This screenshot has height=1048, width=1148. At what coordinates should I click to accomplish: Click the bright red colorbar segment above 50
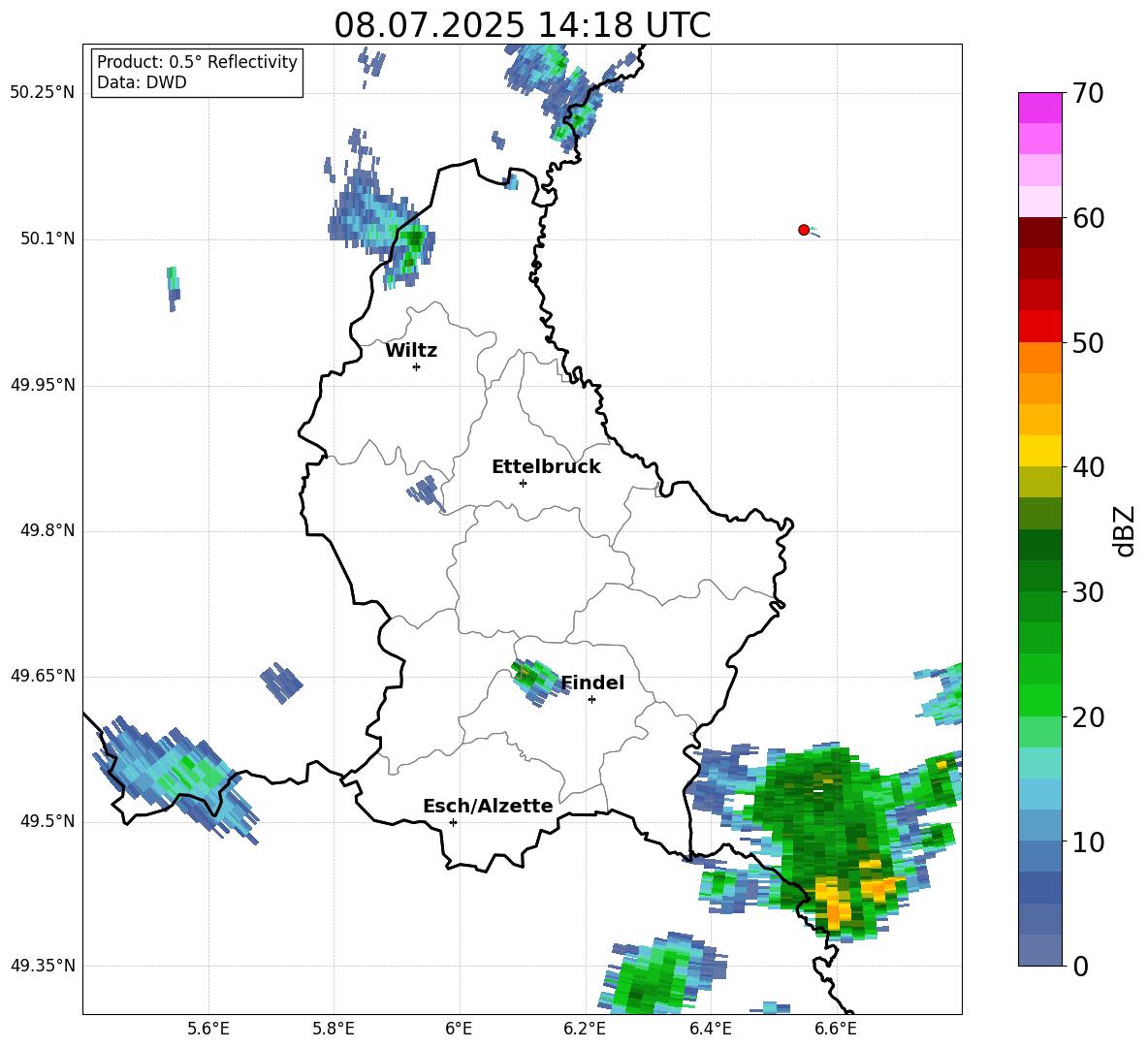[1039, 327]
